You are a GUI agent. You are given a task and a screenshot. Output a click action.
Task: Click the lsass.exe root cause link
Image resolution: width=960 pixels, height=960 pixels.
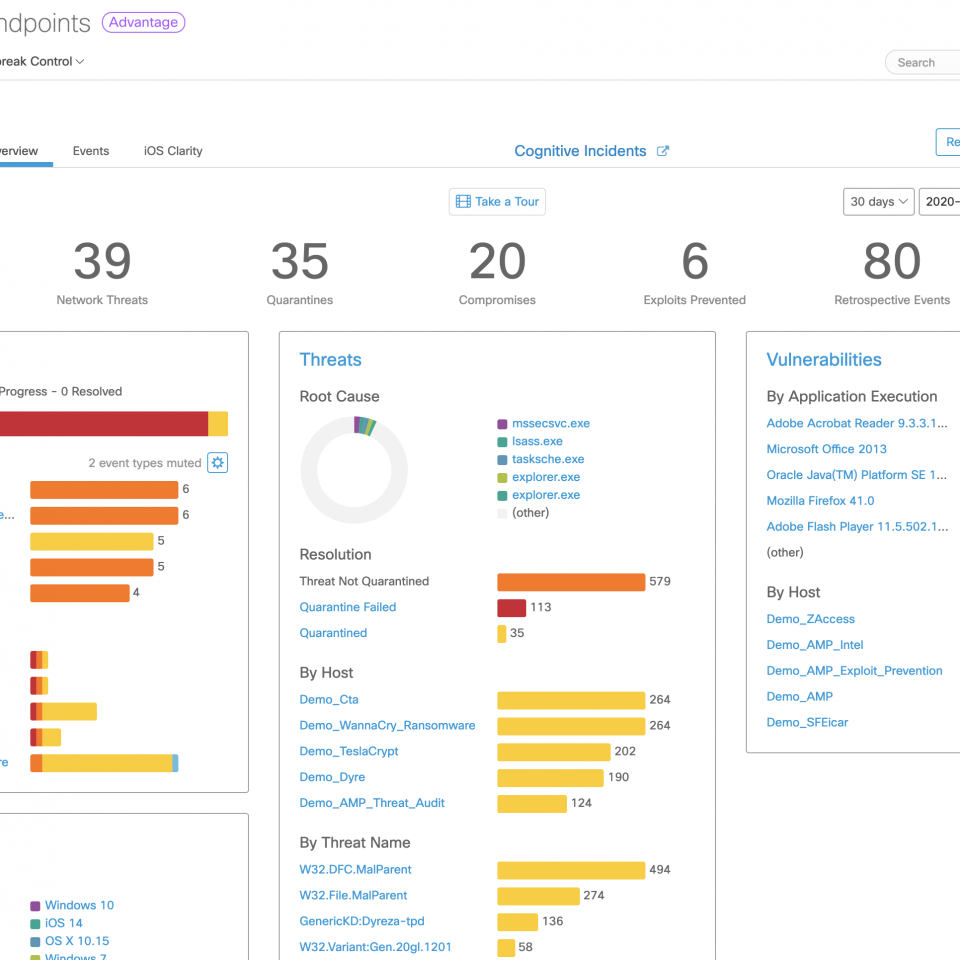pyautogui.click(x=537, y=441)
